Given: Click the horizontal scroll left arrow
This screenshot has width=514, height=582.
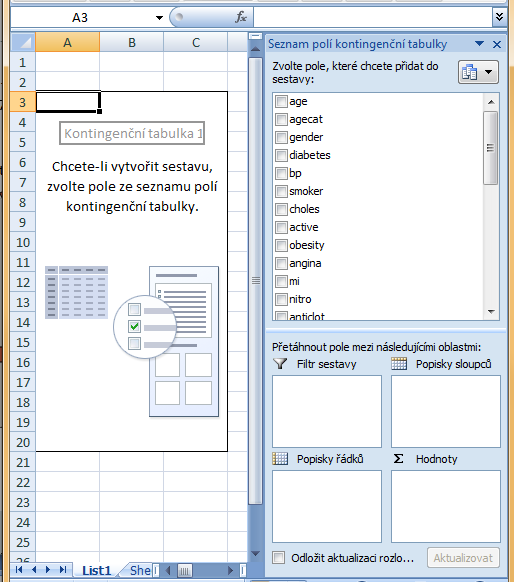Looking at the screenshot, I should [x=168, y=570].
